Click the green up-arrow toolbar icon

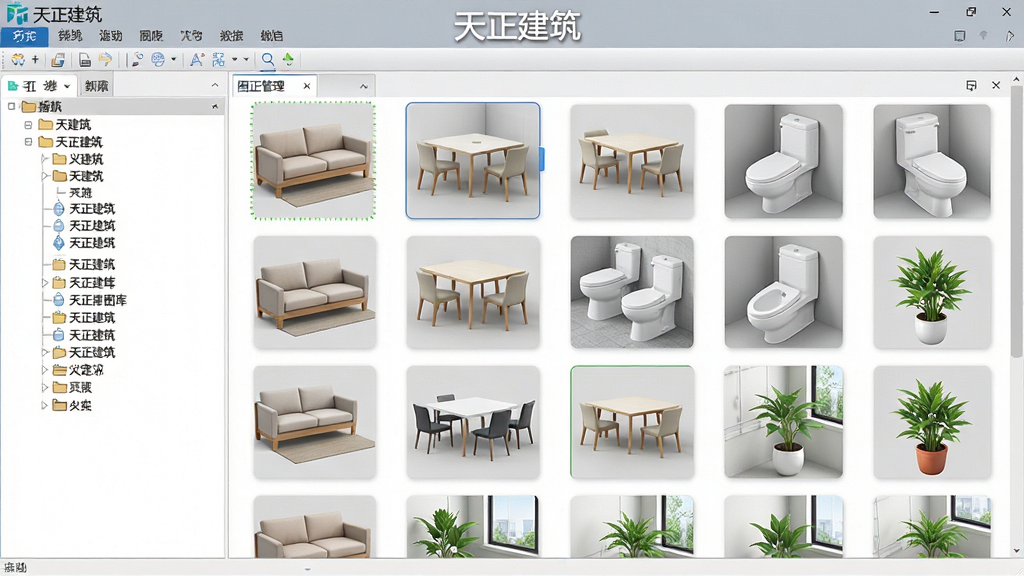pyautogui.click(x=288, y=59)
